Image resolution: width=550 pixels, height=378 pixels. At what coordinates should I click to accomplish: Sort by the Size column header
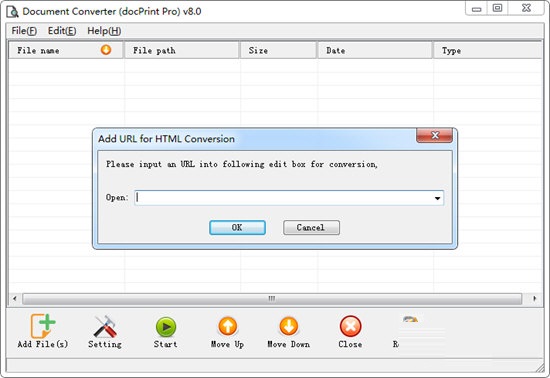click(x=279, y=50)
